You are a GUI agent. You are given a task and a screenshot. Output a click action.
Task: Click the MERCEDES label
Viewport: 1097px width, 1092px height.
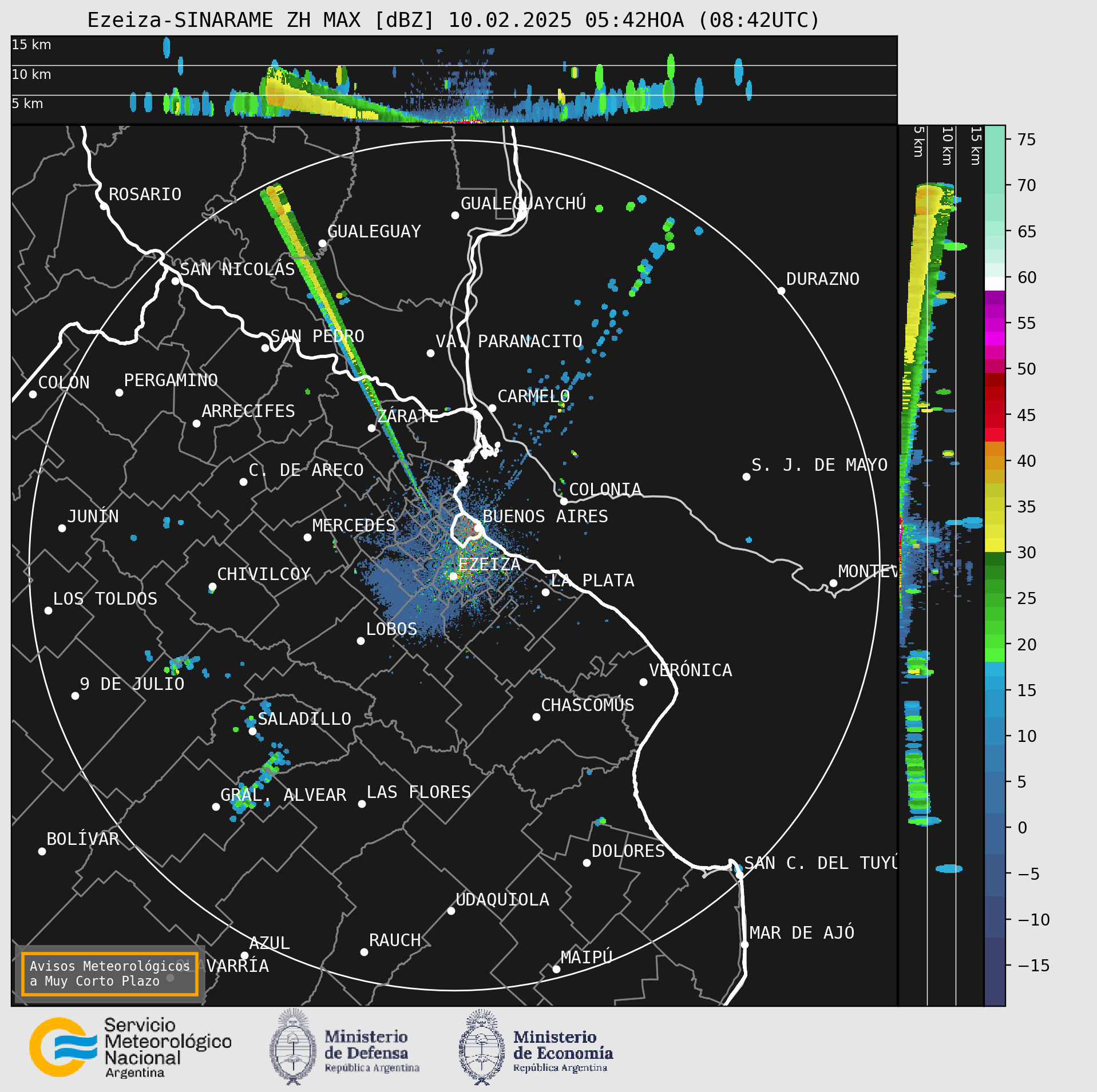click(x=354, y=526)
